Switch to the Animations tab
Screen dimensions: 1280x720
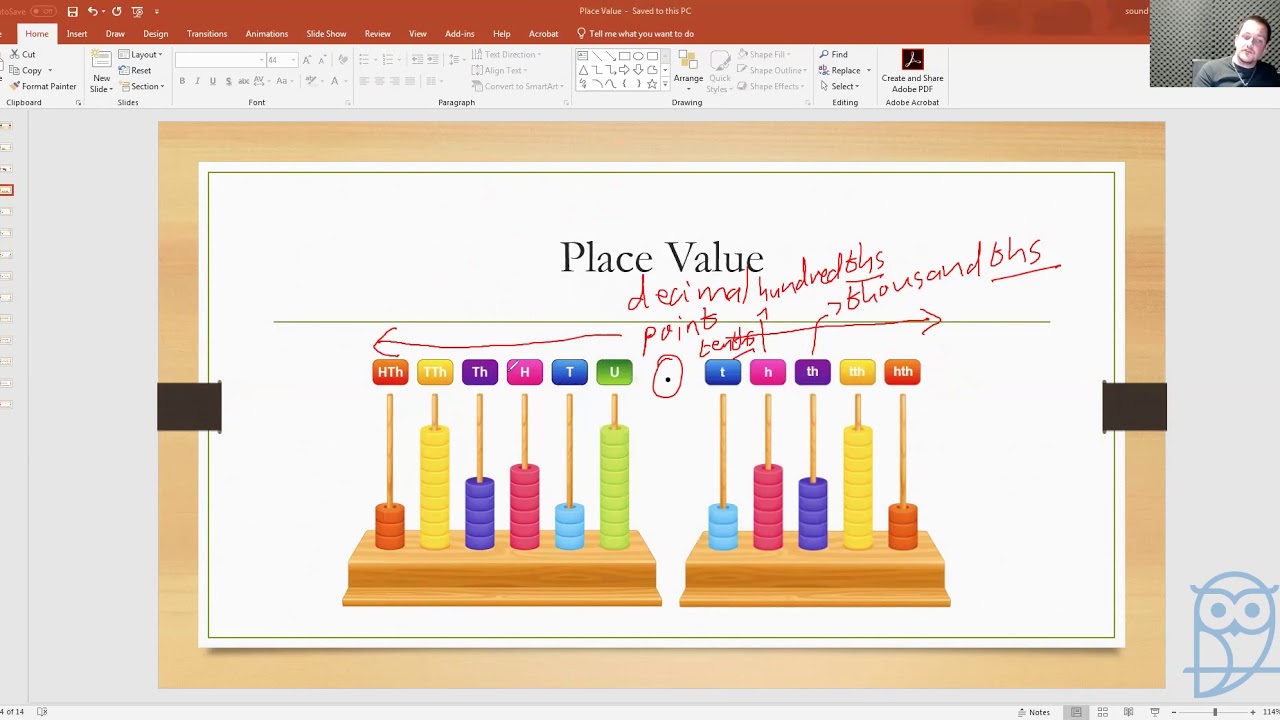click(267, 33)
